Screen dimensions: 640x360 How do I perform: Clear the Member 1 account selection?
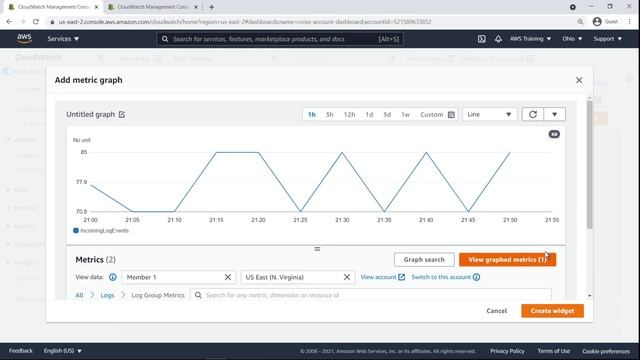(228, 277)
